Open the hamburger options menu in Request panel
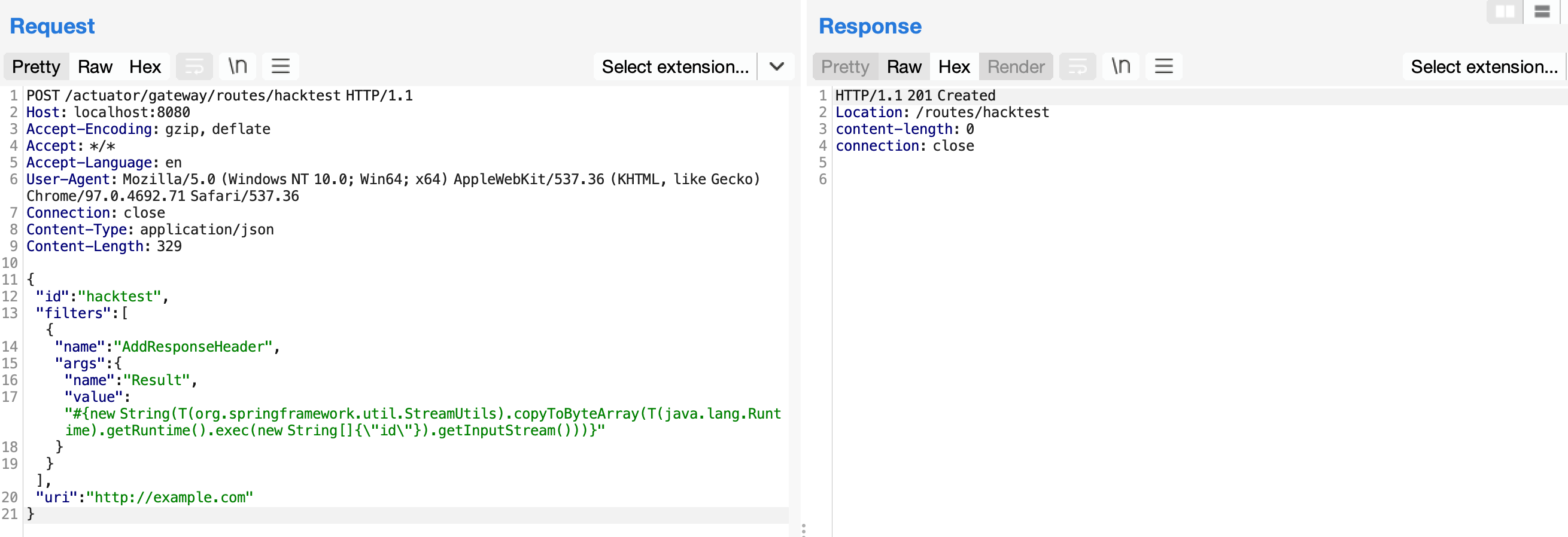The width and height of the screenshot is (1568, 537). tap(280, 66)
